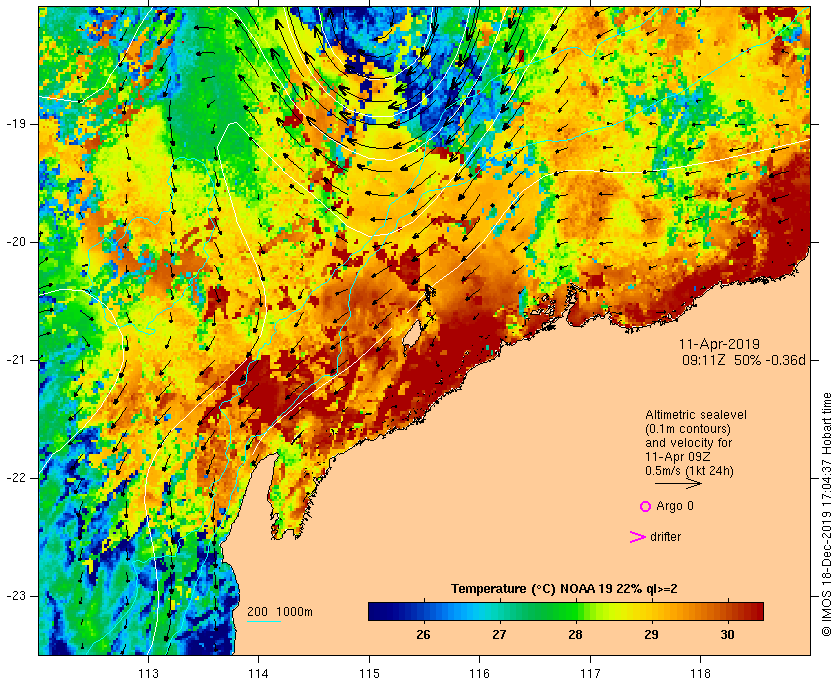Click the drifter legend label
The image size is (840, 680).
[665, 537]
